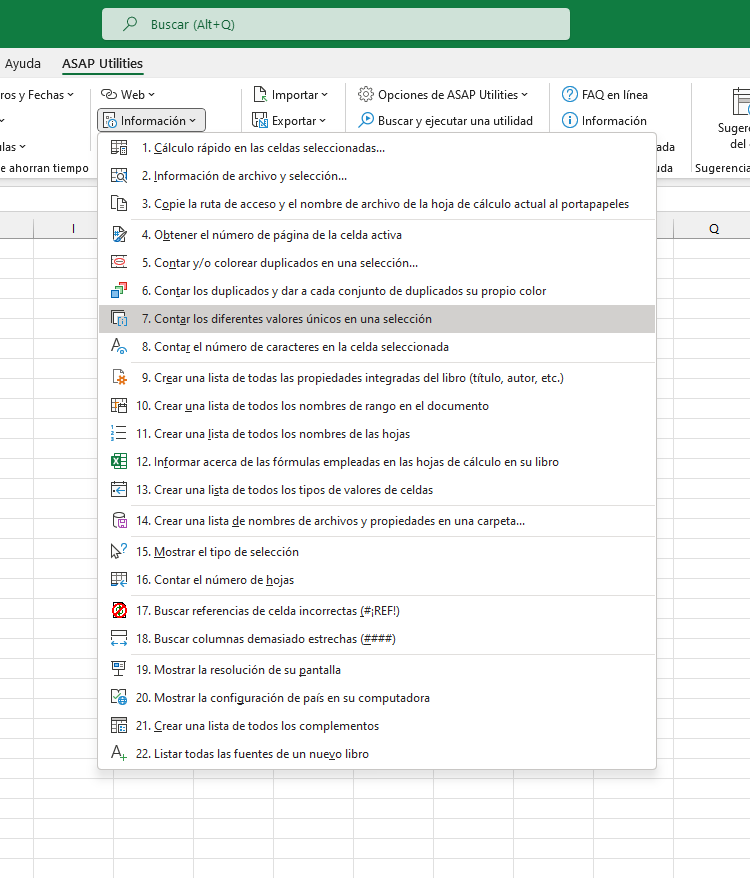The width and height of the screenshot is (750, 878).
Task: Click Buscar y ejecutar una utilidad button
Action: (445, 120)
